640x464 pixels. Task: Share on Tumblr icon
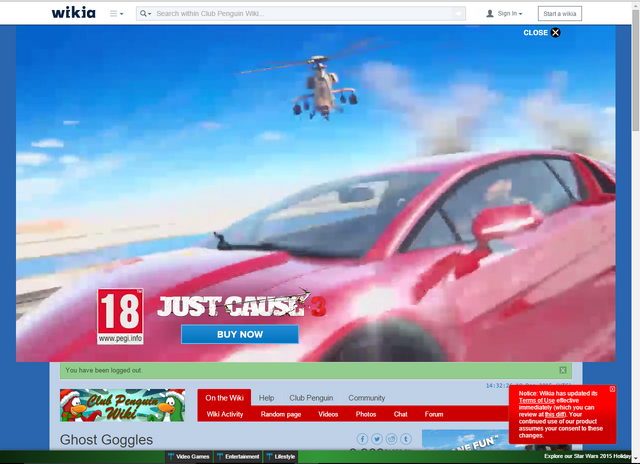pos(406,439)
